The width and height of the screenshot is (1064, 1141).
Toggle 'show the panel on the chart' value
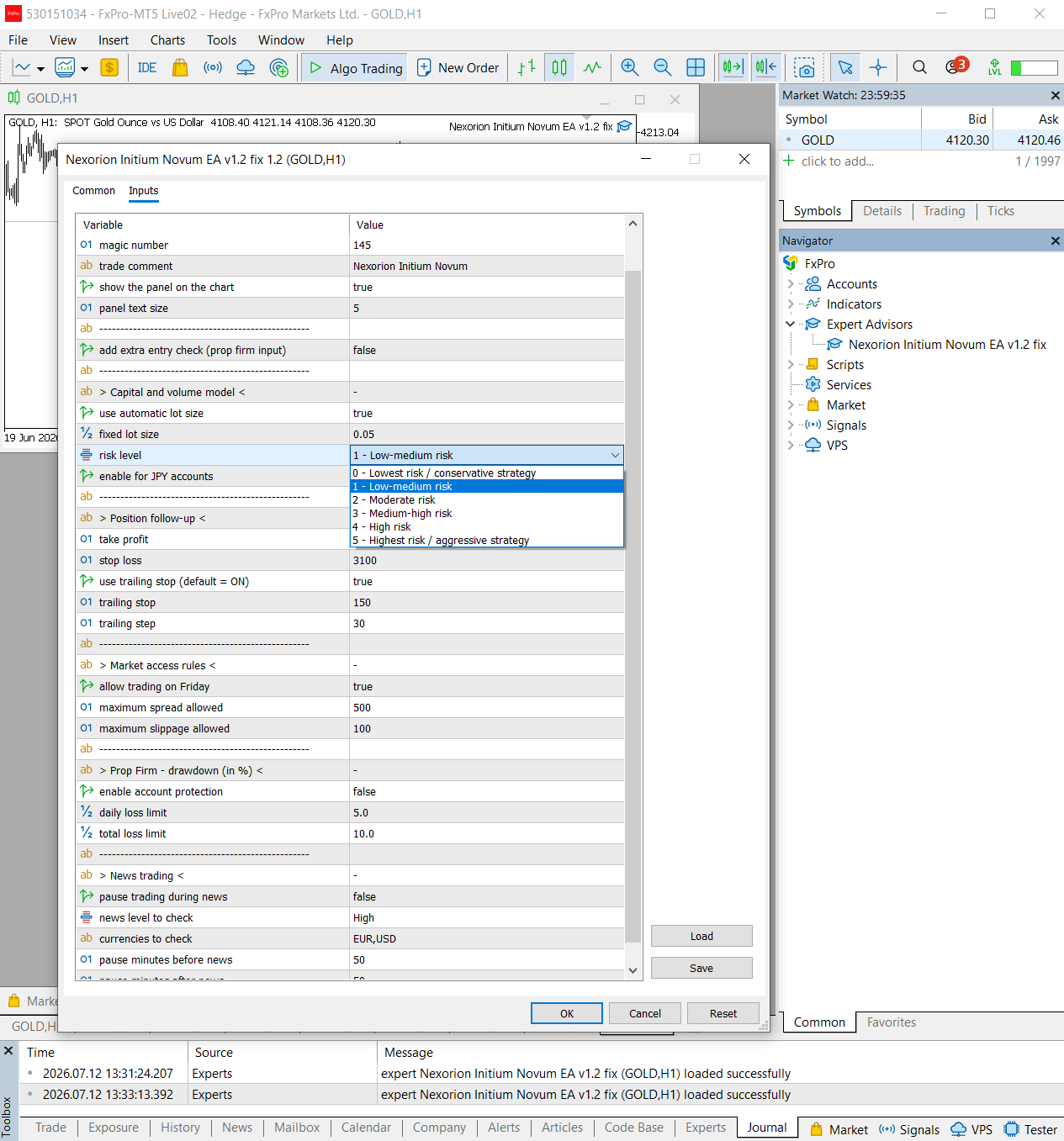[487, 287]
